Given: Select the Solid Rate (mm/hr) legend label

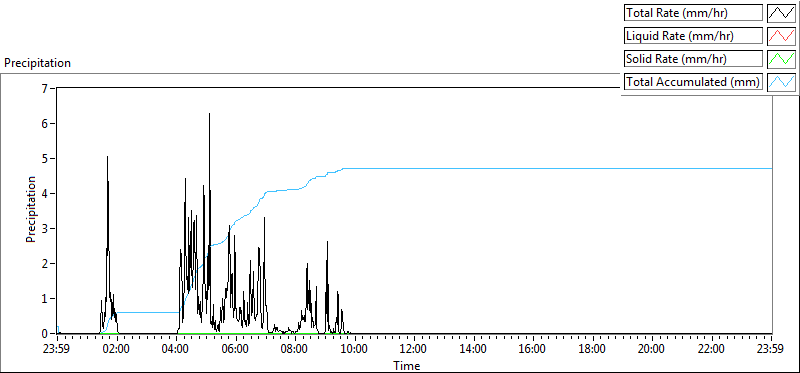Looking at the screenshot, I should point(693,59).
